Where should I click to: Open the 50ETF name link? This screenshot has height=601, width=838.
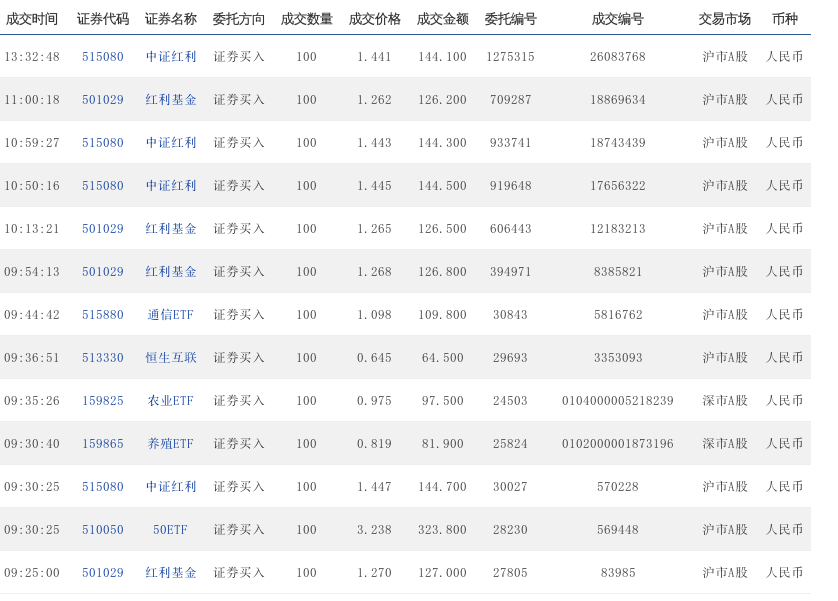coord(170,530)
